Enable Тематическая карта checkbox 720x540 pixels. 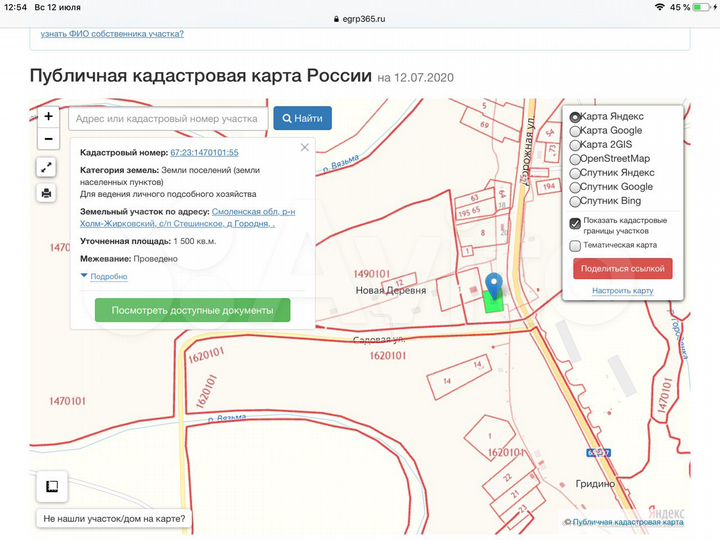point(575,246)
